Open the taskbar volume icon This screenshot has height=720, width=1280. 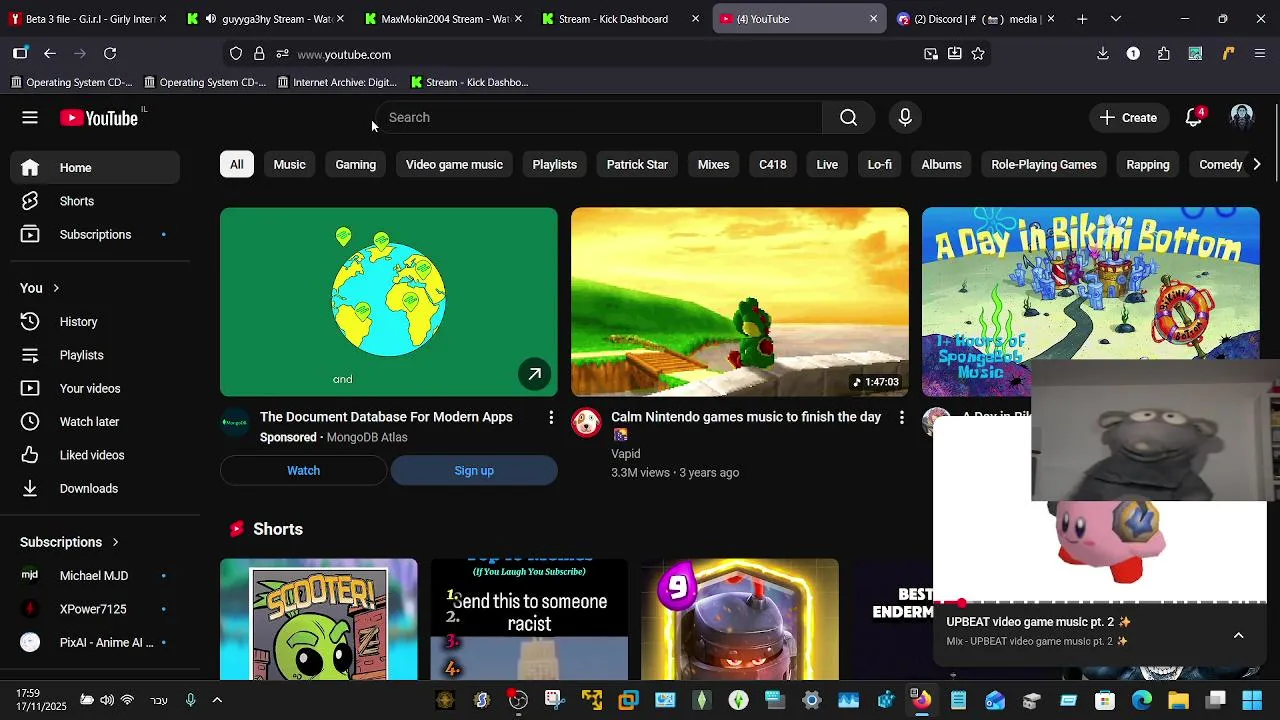pos(107,700)
